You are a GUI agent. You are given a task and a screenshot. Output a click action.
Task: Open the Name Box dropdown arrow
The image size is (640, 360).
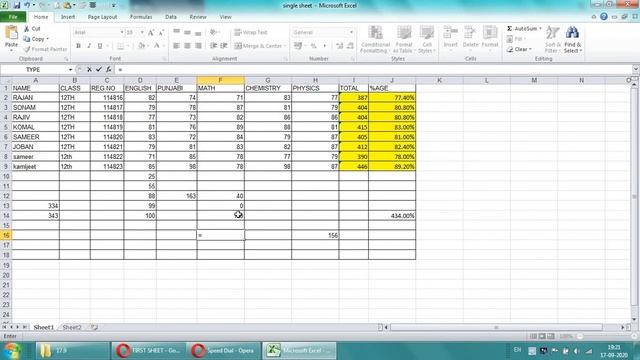70,70
